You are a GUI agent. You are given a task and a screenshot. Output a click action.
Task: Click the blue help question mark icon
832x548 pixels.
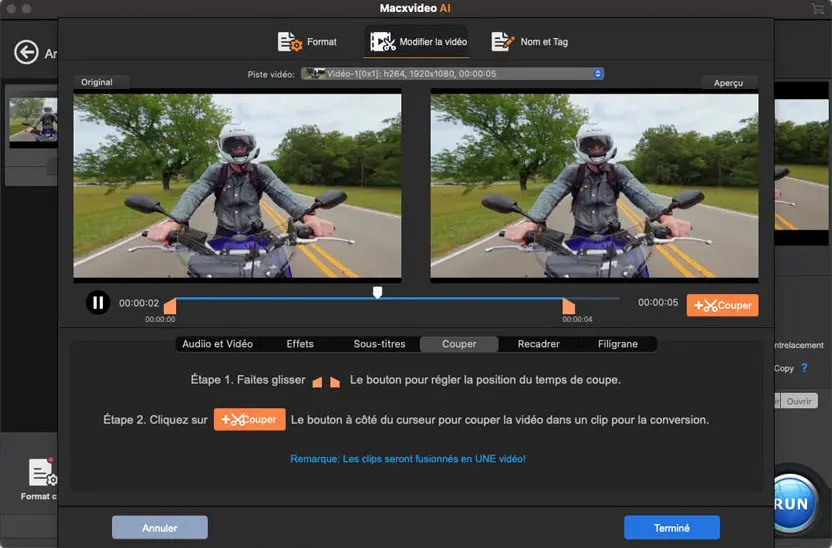tap(804, 368)
